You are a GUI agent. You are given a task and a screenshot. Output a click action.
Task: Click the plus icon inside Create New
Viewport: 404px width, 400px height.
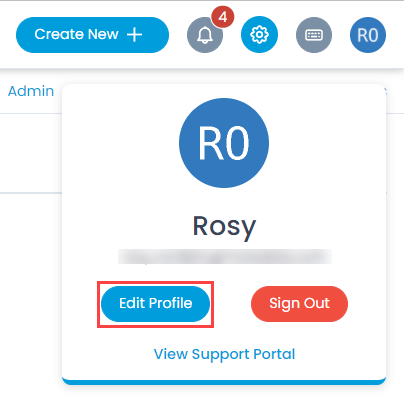134,35
